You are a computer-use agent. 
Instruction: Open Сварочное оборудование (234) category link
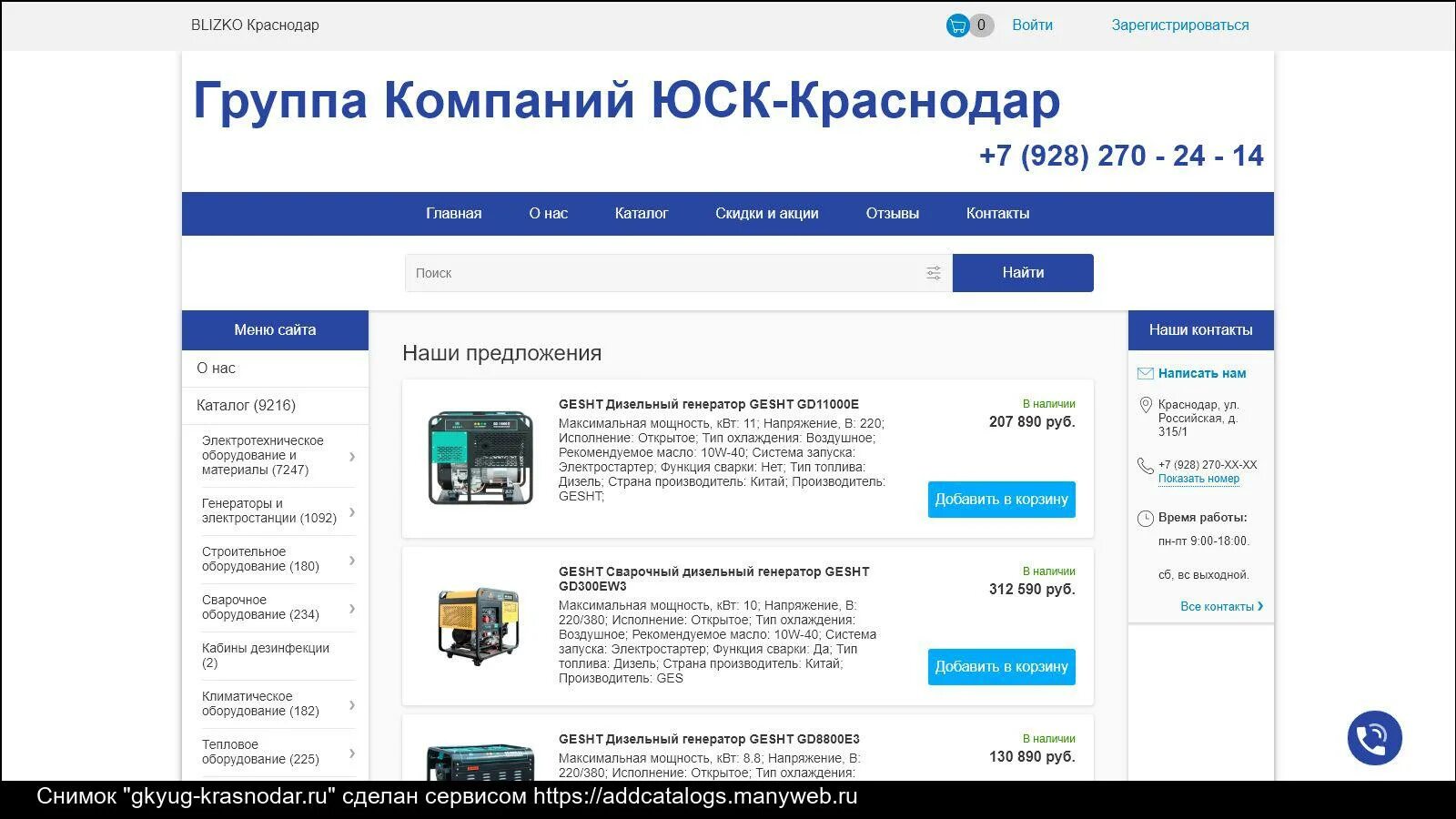click(x=260, y=607)
